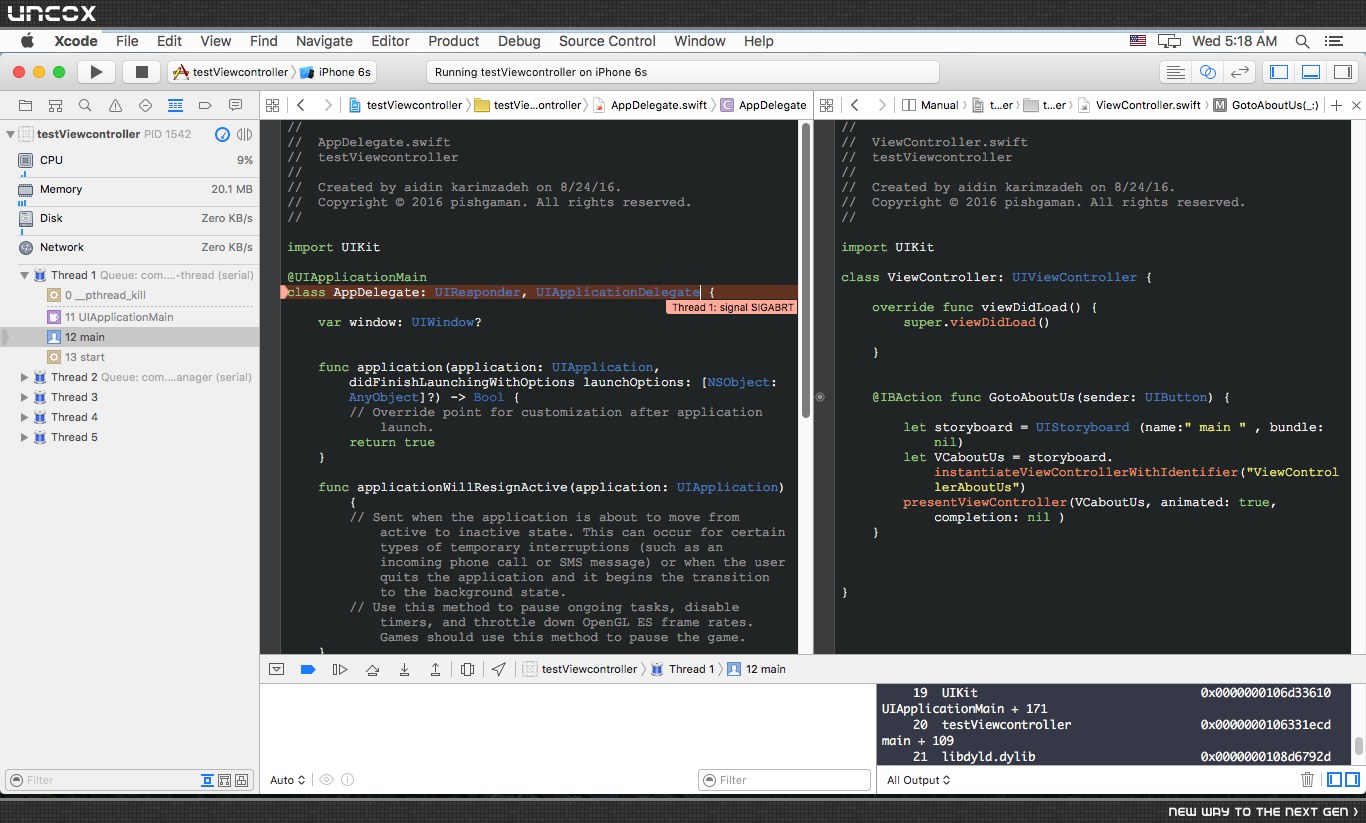The image size is (1366, 823).
Task: Expand Thread 3 in debug navigator
Action: 25,397
